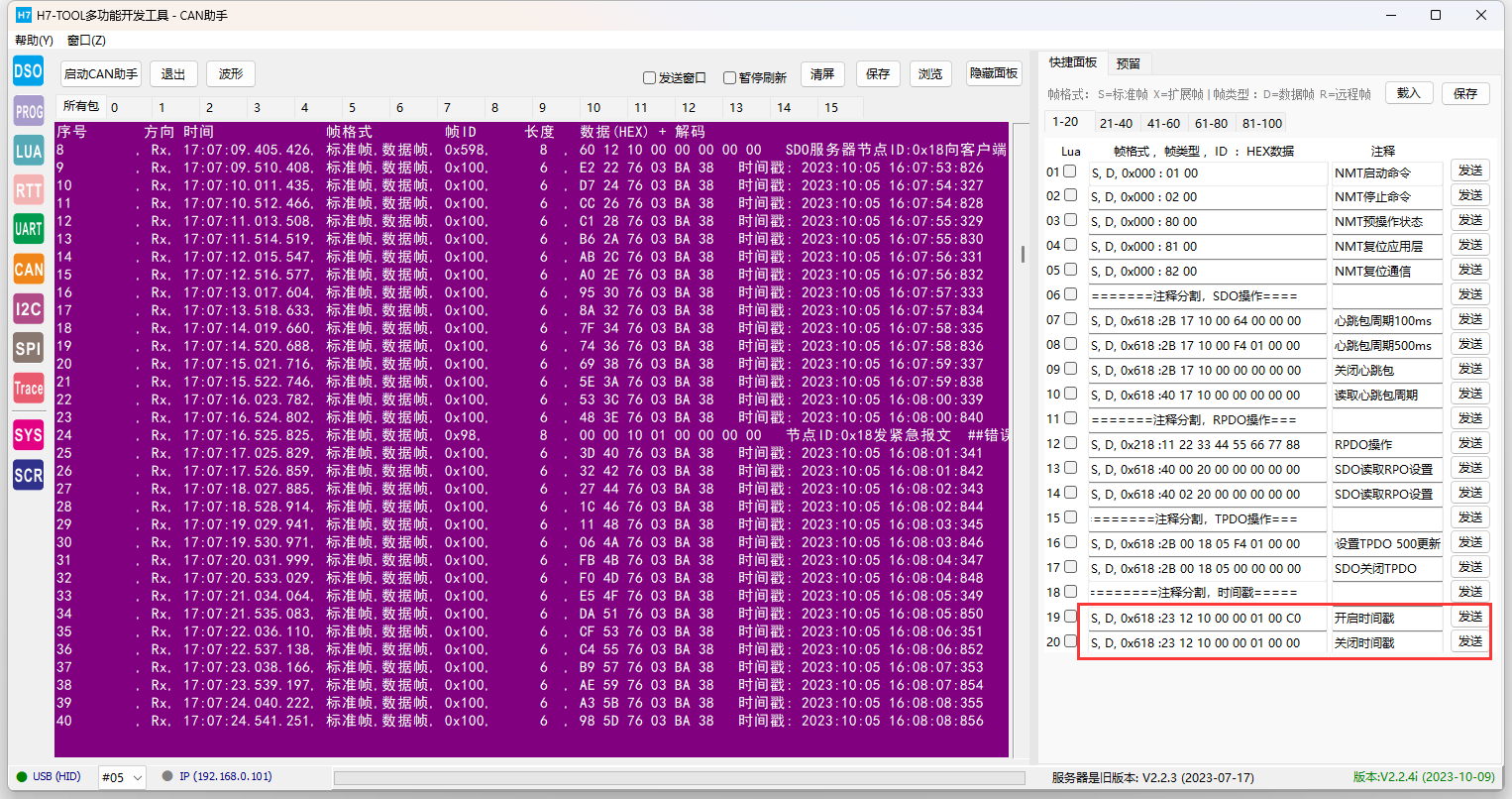The height and width of the screenshot is (799, 1512).
Task: Switch to the UART assistant
Action: click(x=28, y=229)
